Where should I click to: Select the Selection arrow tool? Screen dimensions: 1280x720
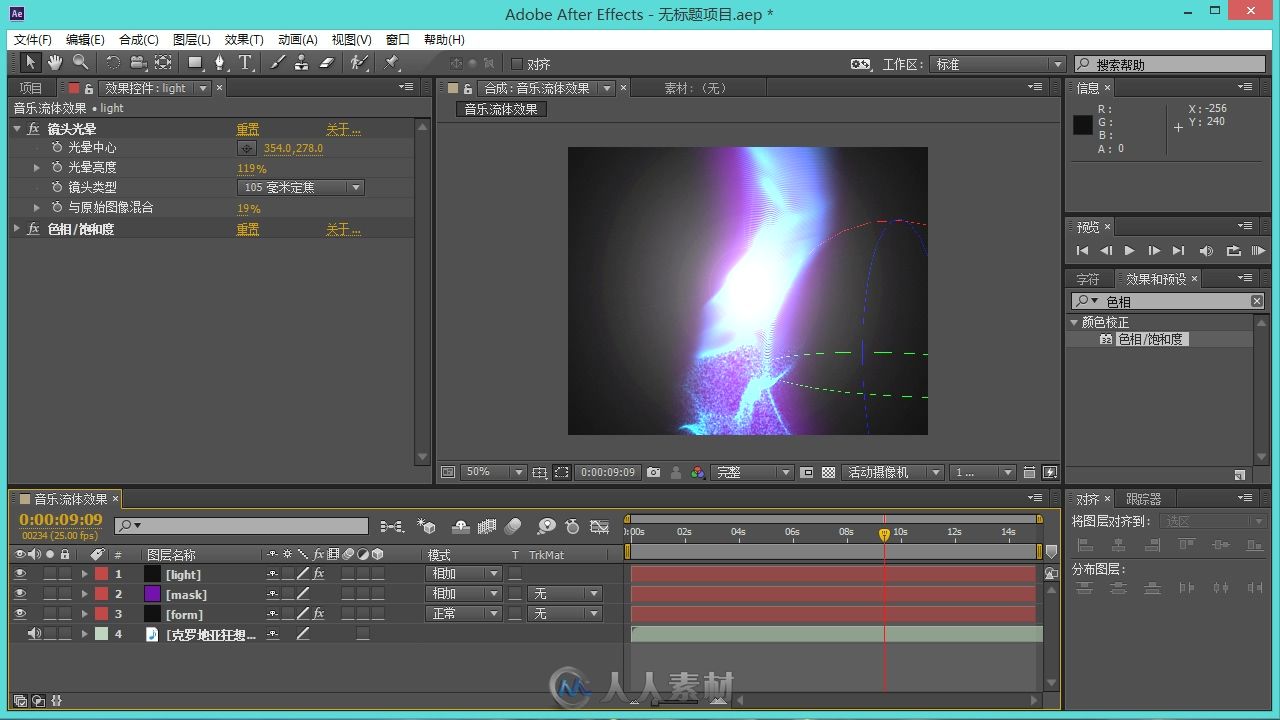click(x=30, y=63)
